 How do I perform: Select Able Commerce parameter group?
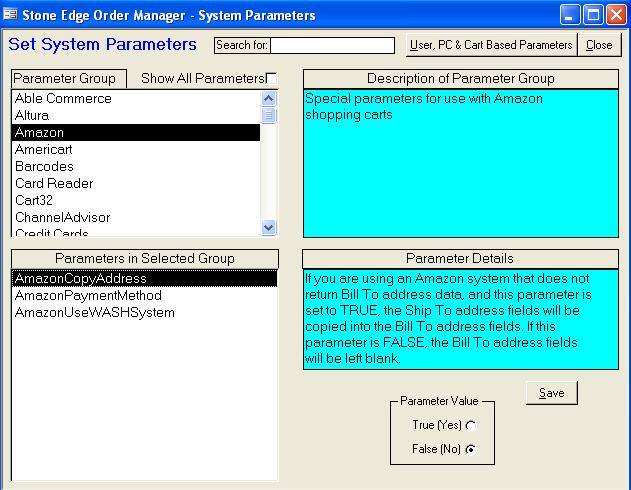(136, 99)
